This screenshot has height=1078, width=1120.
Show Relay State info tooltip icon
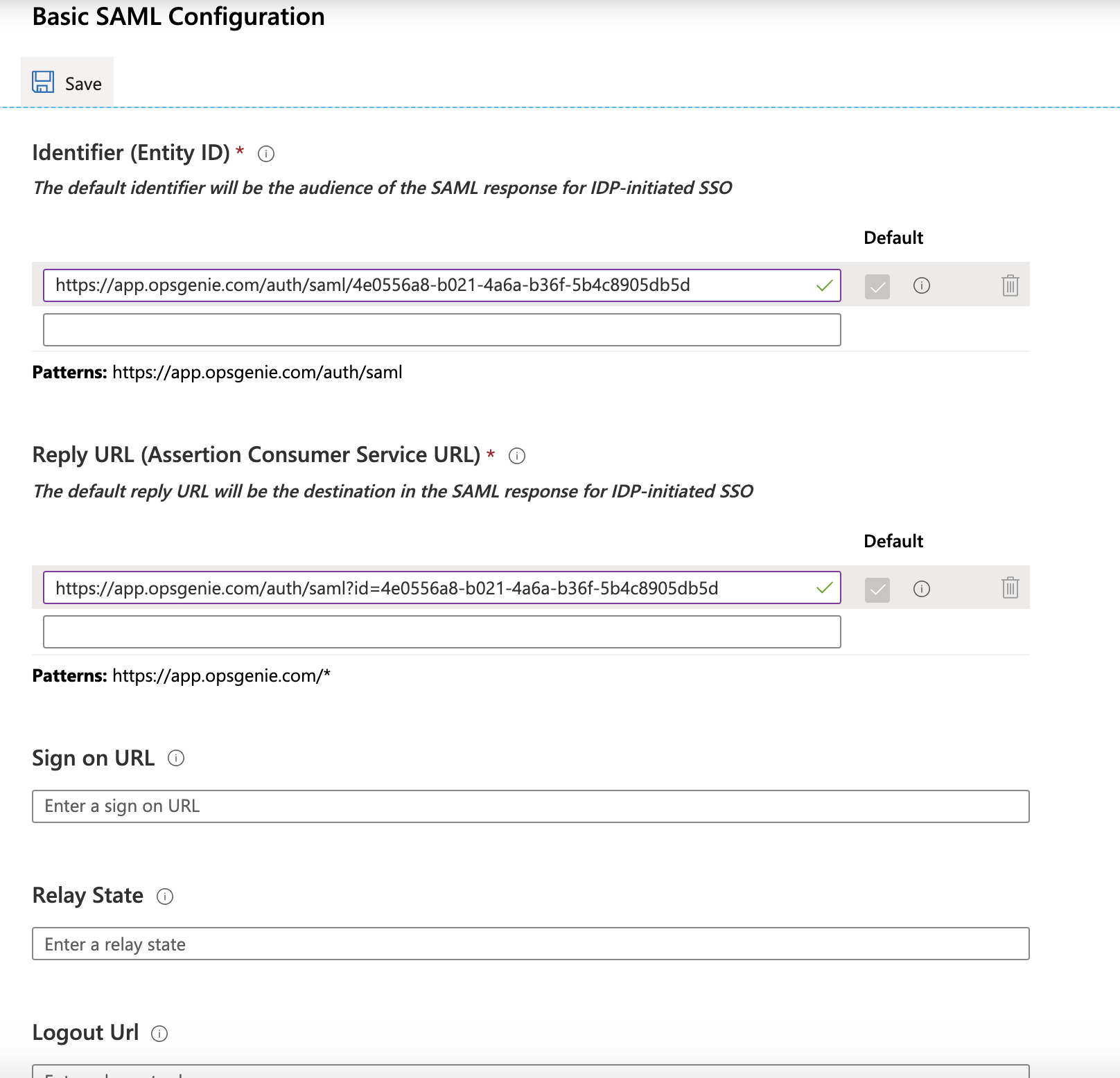click(x=165, y=896)
